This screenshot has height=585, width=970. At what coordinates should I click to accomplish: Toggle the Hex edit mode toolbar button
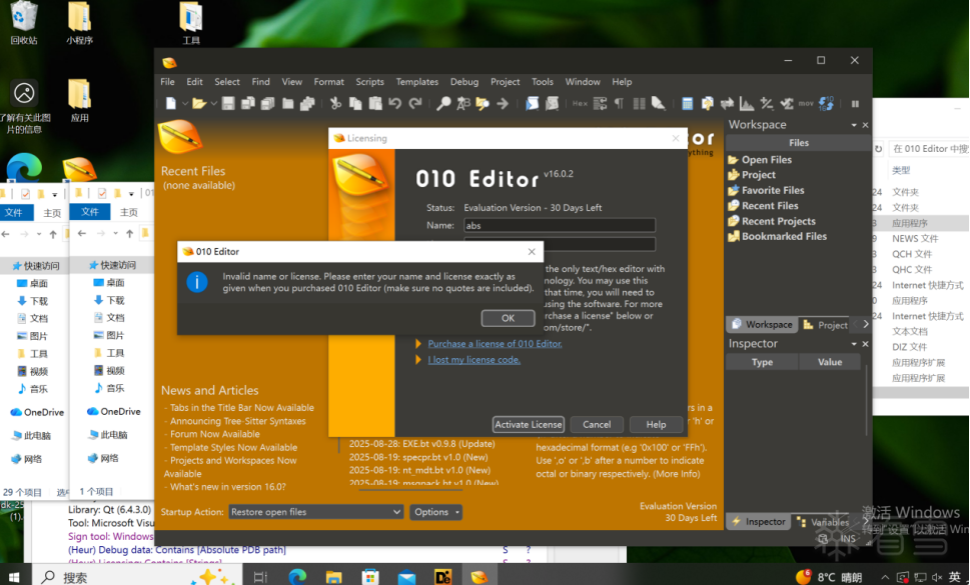pos(580,104)
